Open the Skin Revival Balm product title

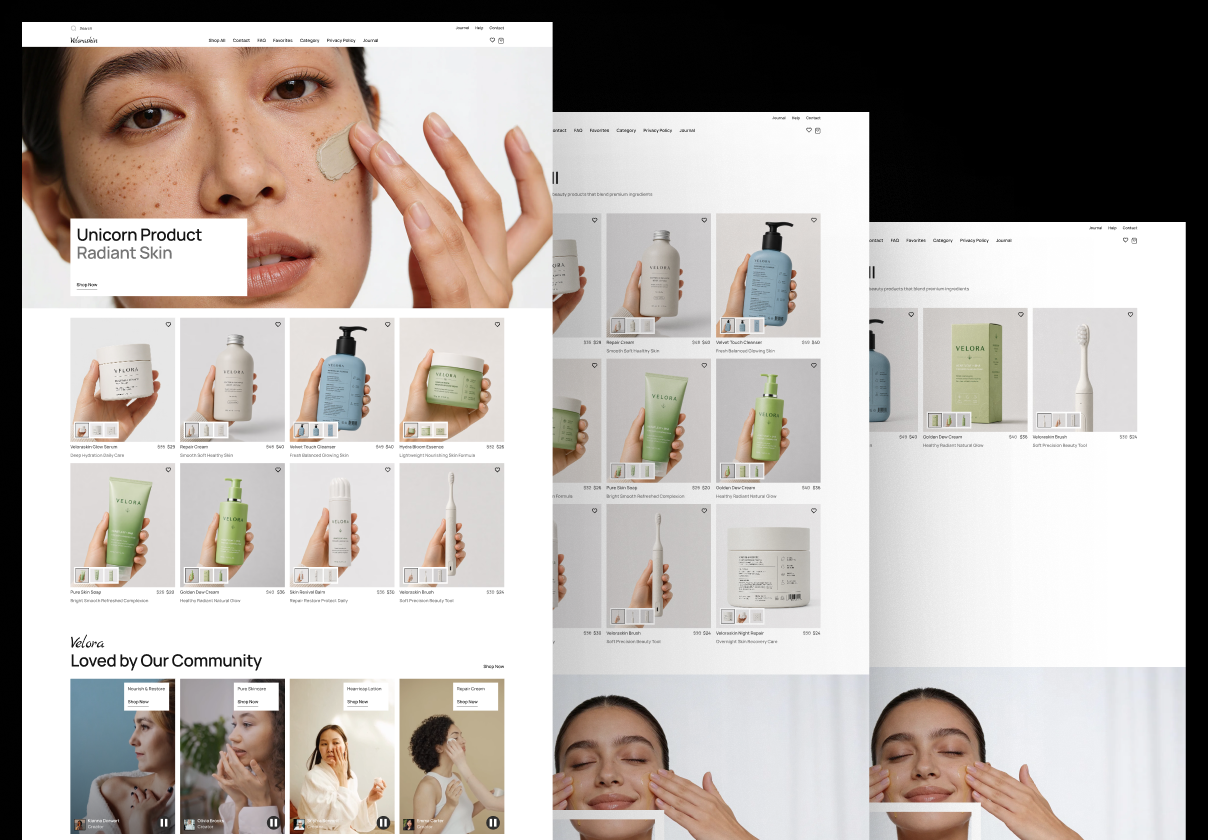308,592
